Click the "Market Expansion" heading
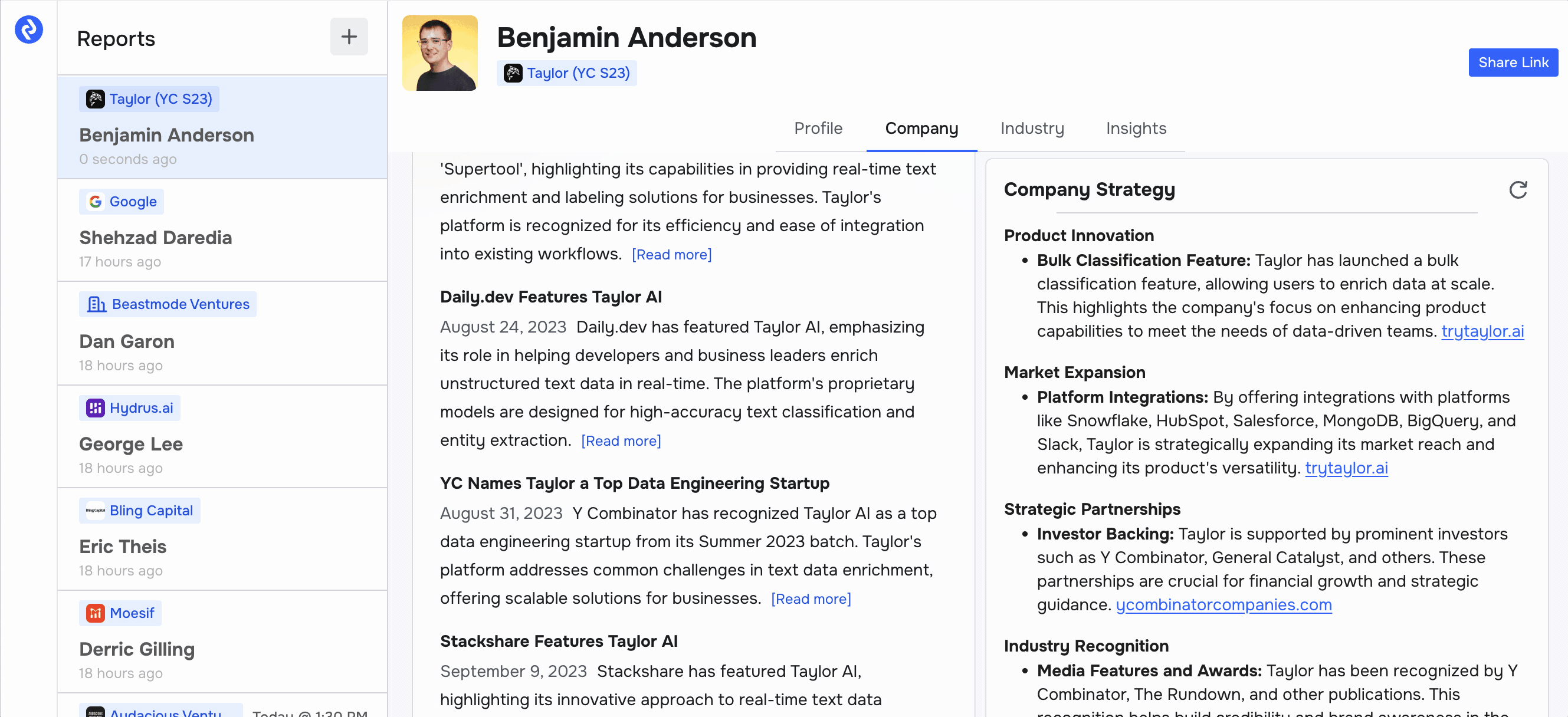Screen dimensions: 1568x717 (x=1074, y=373)
